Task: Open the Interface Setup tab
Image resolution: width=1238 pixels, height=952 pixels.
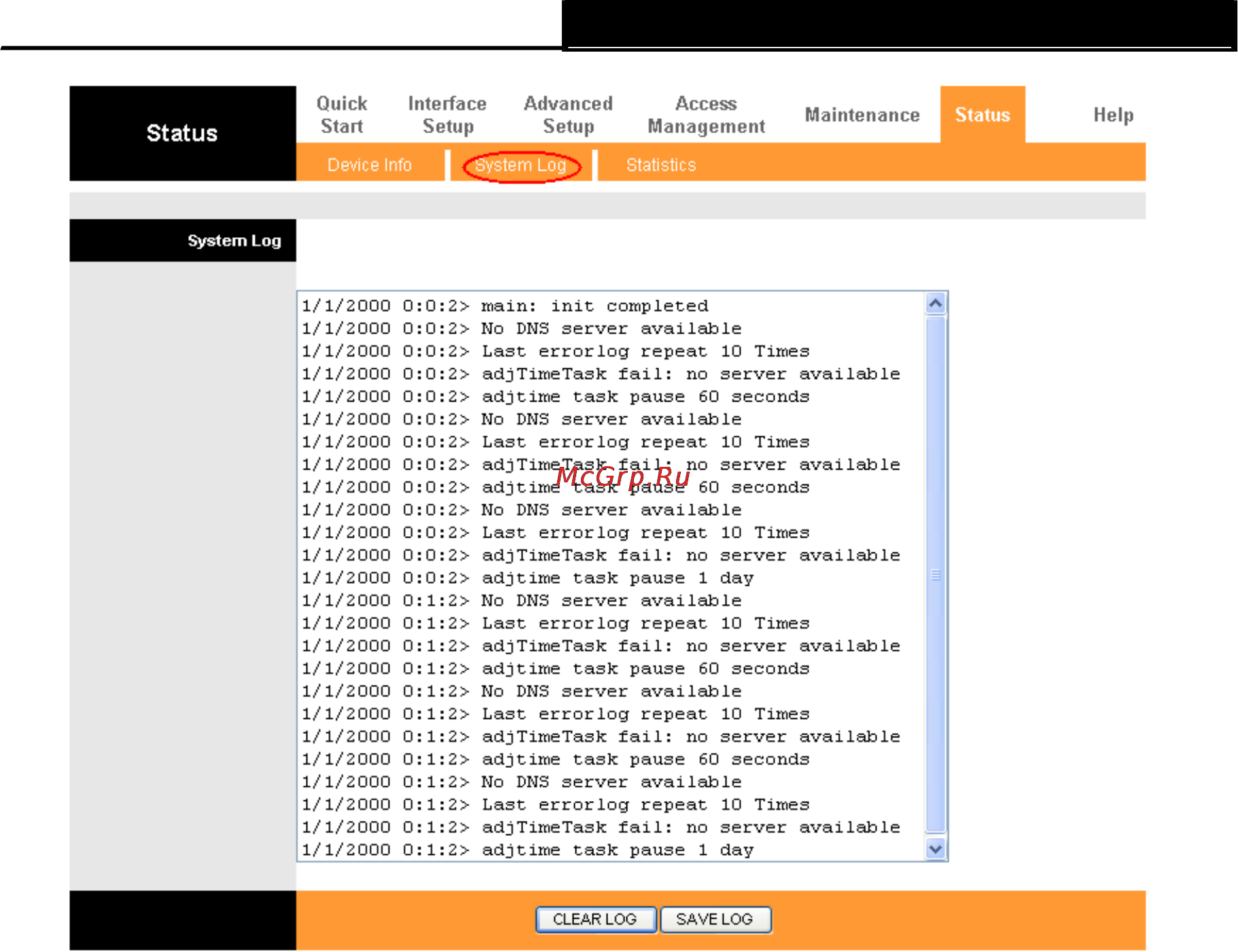Action: 447,115
